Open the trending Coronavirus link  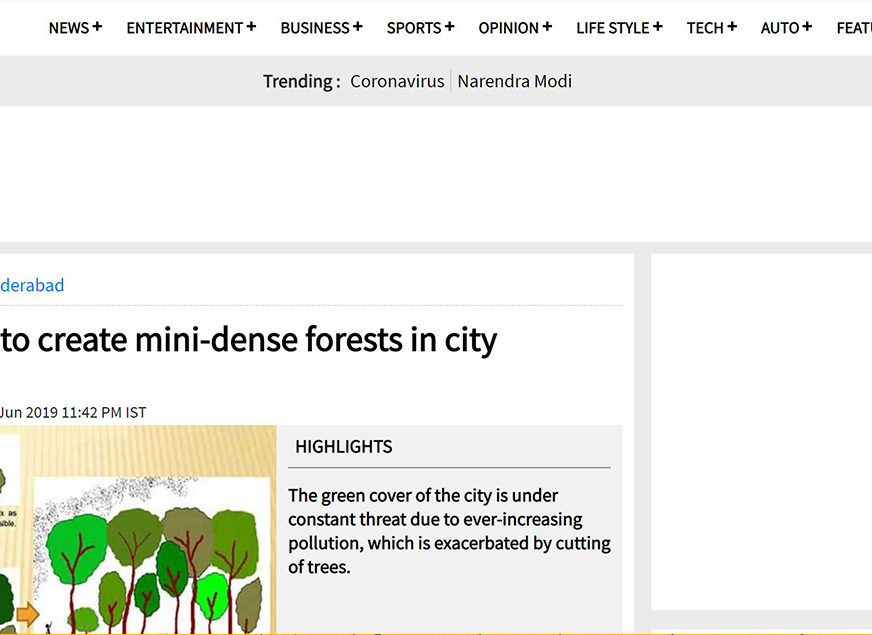pyautogui.click(x=397, y=82)
